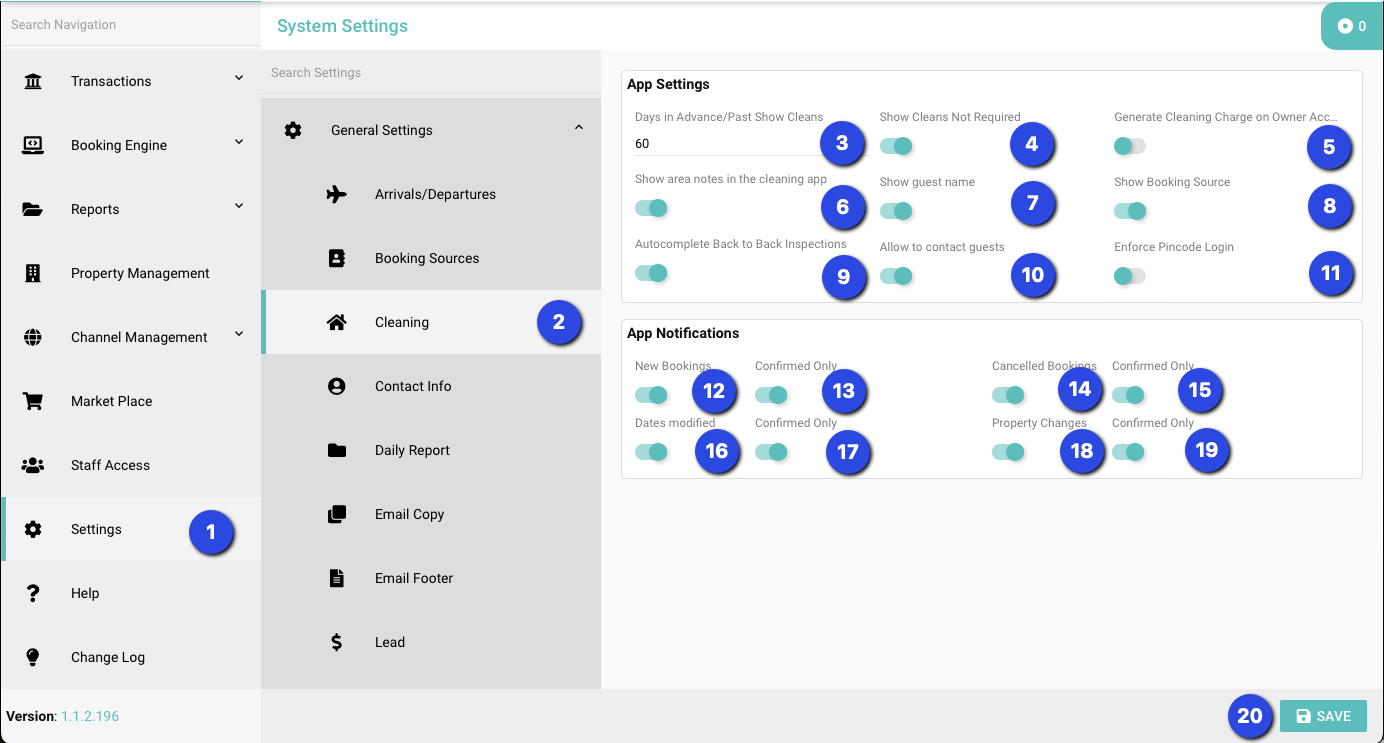Click the Property Management building icon
The image size is (1384, 743).
[33, 273]
